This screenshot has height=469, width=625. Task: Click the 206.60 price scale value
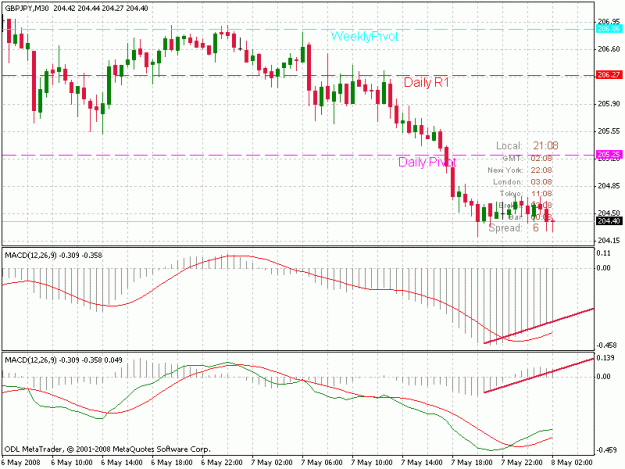609,49
